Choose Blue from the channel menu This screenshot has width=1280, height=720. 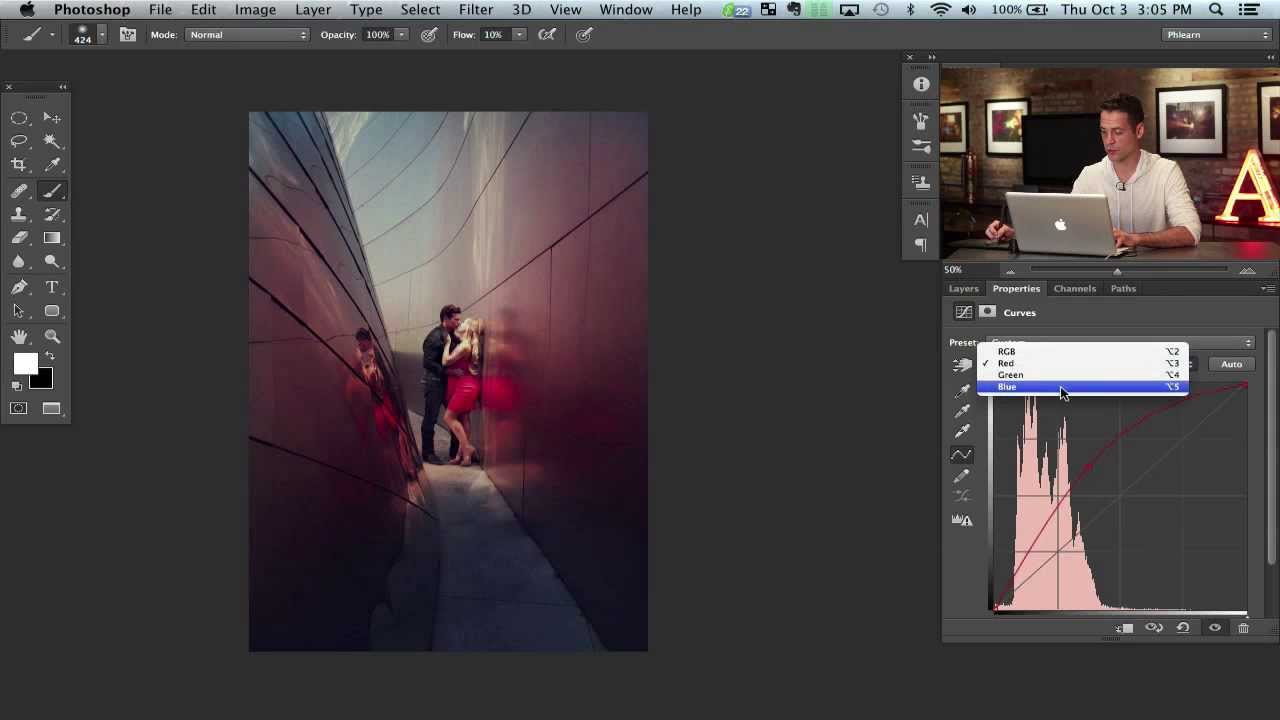1007,387
